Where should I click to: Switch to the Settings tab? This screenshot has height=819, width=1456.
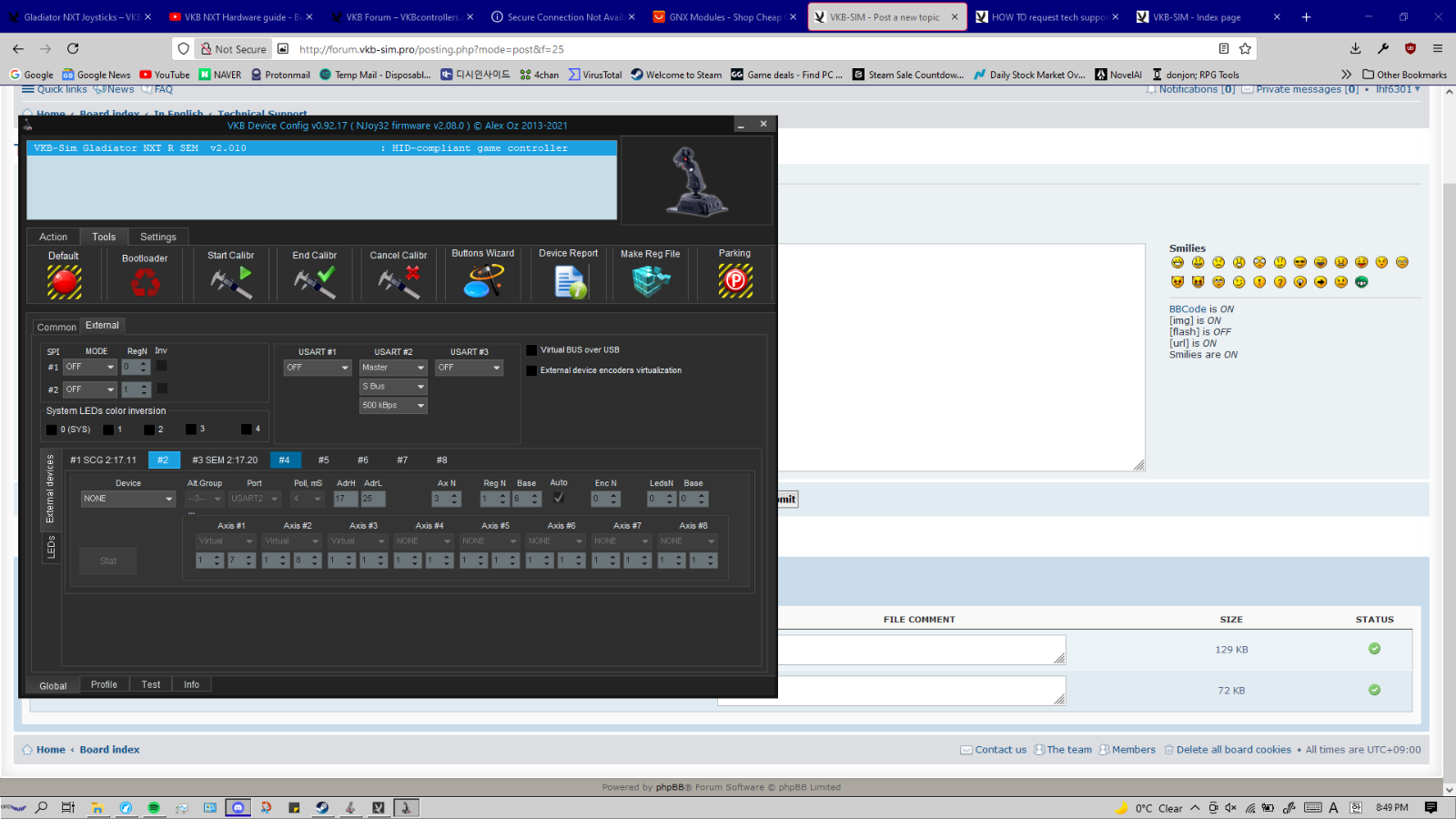click(x=158, y=238)
